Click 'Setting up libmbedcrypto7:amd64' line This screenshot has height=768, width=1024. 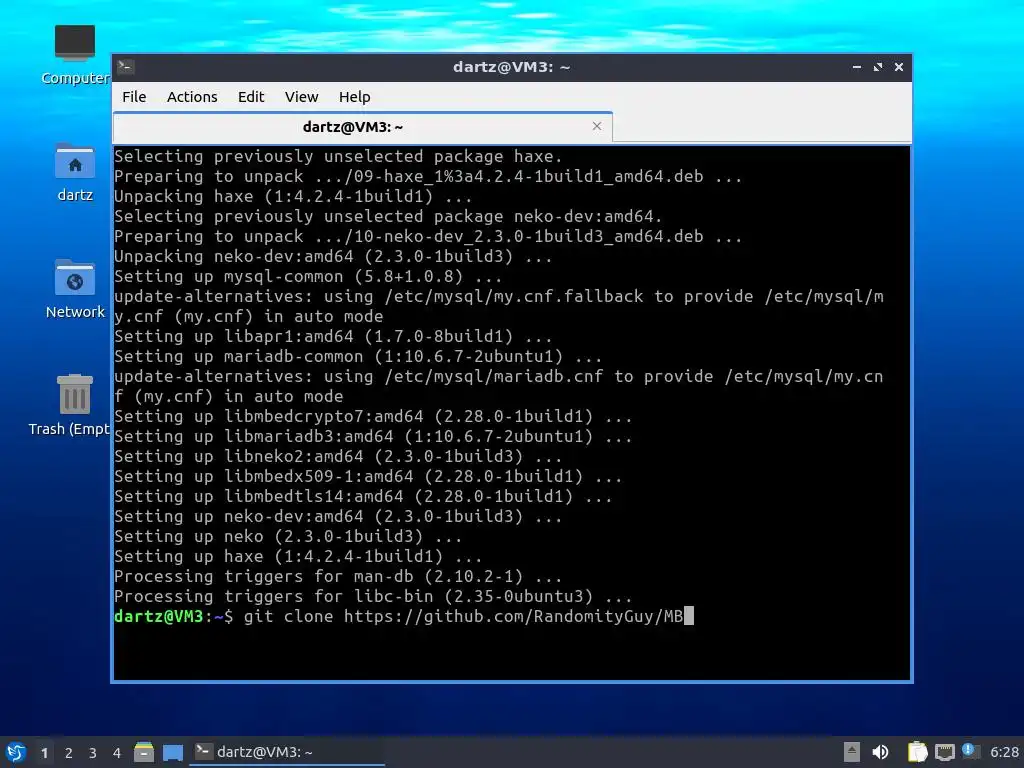(373, 417)
